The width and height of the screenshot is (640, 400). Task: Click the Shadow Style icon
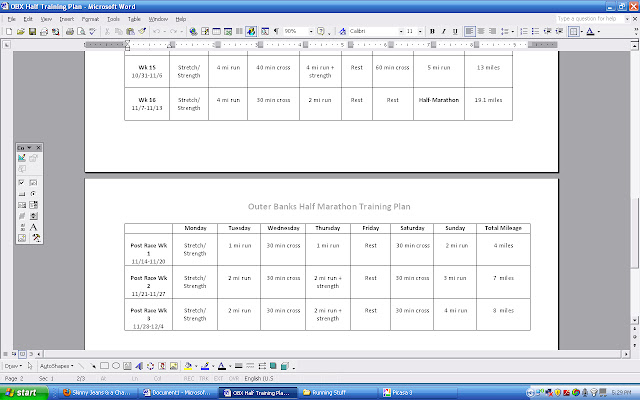tap(273, 366)
